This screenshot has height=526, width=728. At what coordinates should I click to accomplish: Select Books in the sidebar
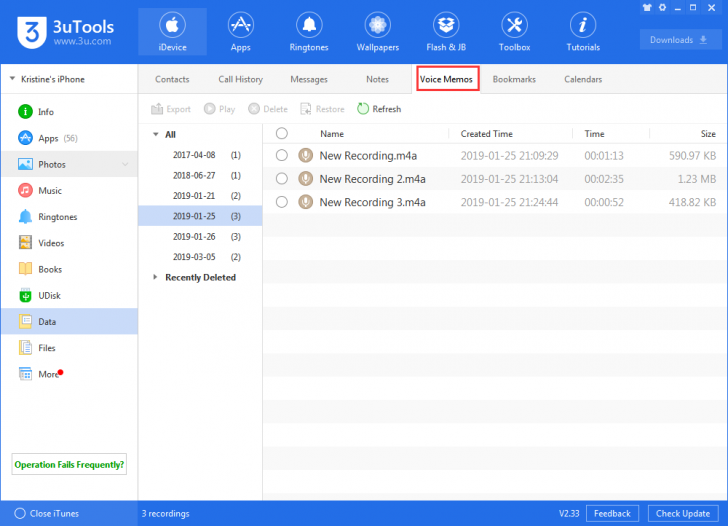click(x=70, y=269)
